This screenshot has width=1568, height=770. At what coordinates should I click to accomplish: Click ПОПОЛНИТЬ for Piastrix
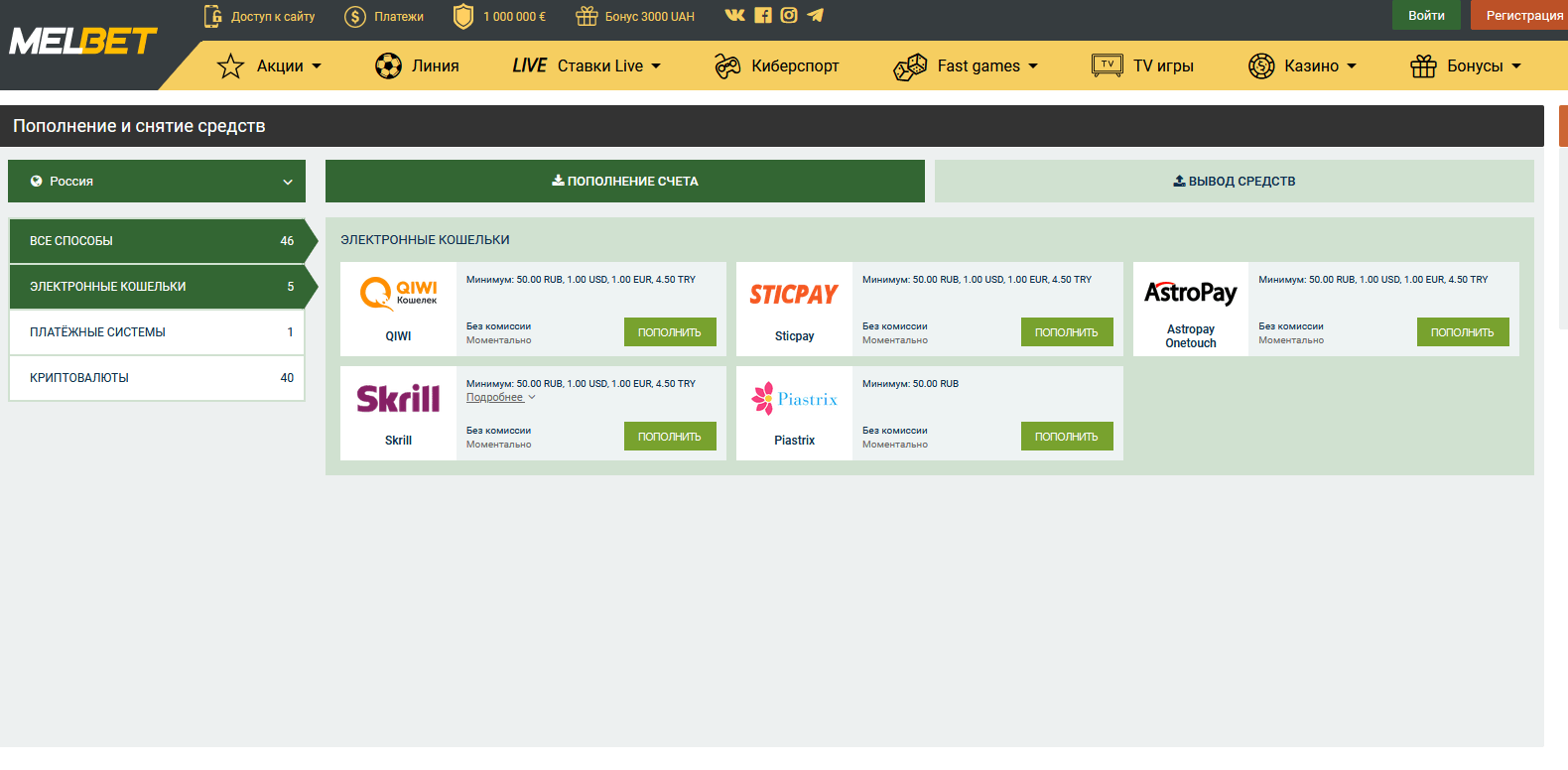(x=1067, y=437)
